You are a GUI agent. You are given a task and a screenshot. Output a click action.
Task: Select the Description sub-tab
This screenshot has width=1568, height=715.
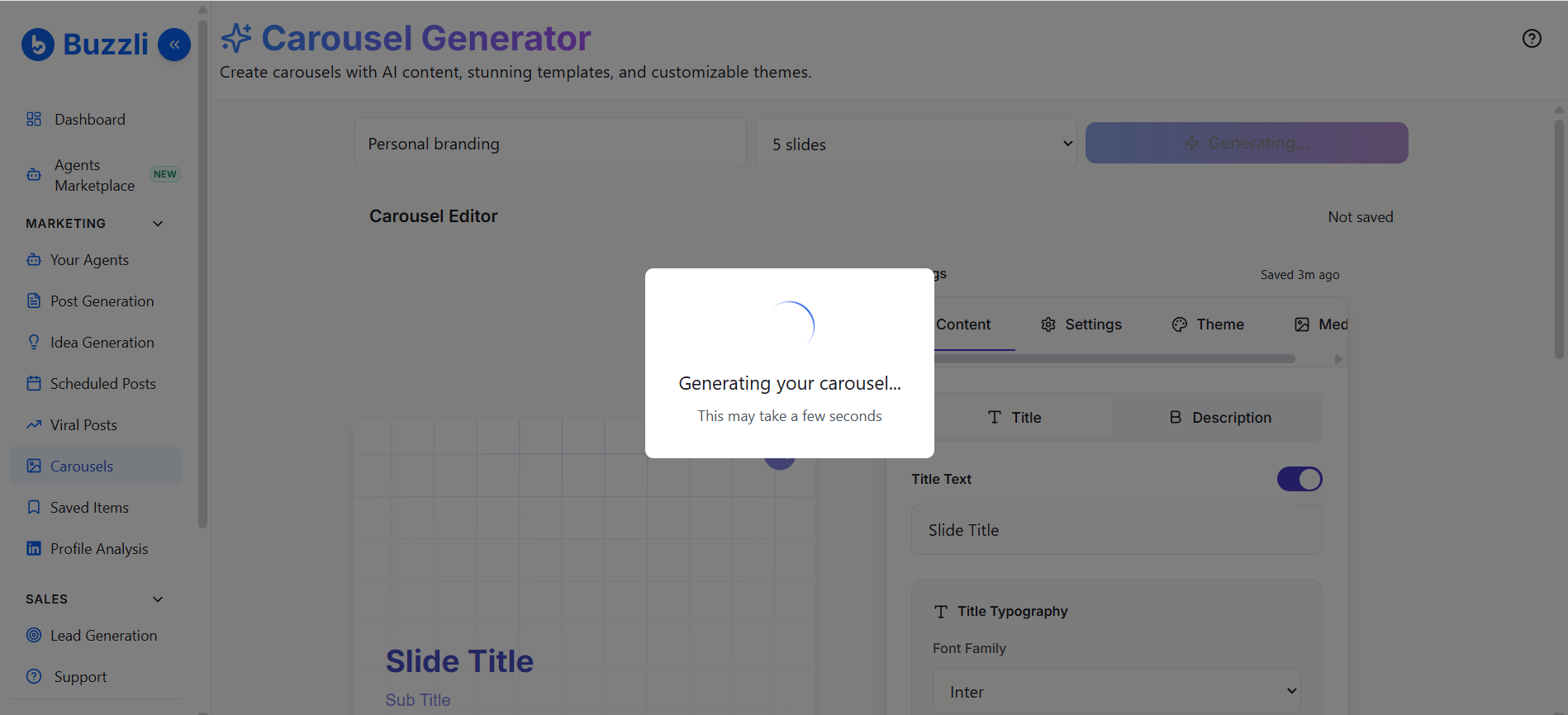point(1220,418)
